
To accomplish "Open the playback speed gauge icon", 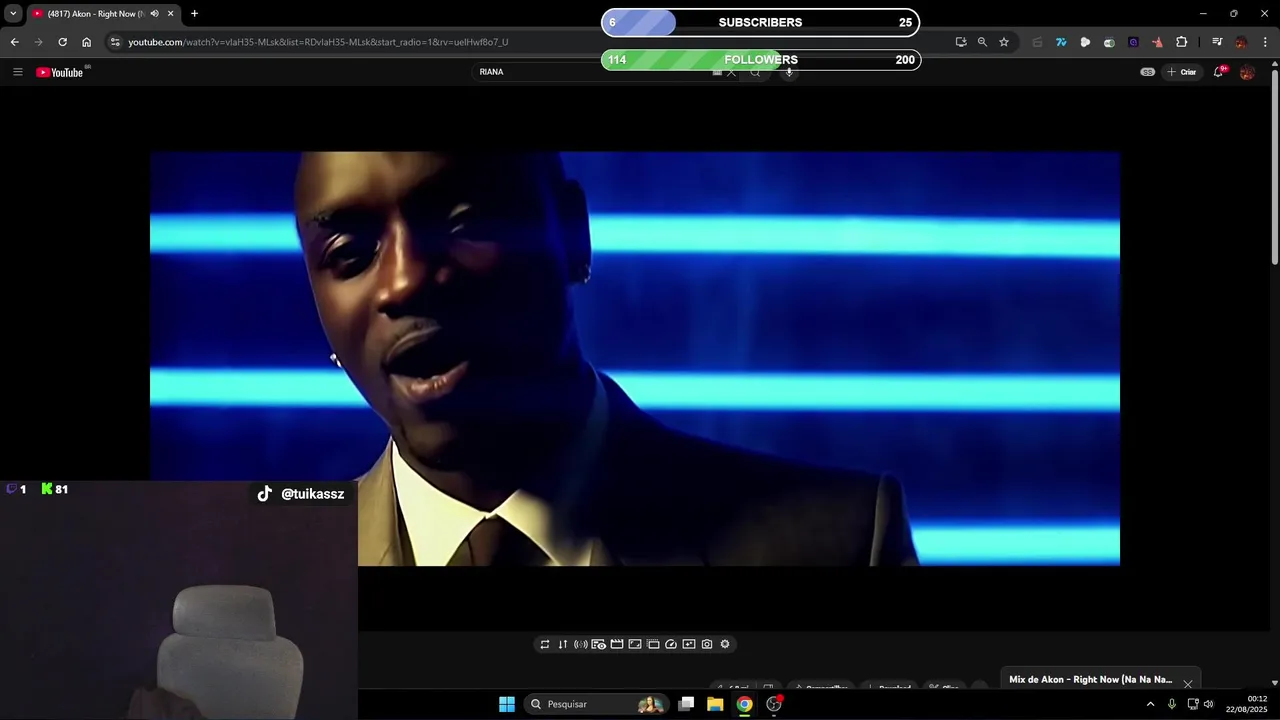I will tap(671, 644).
